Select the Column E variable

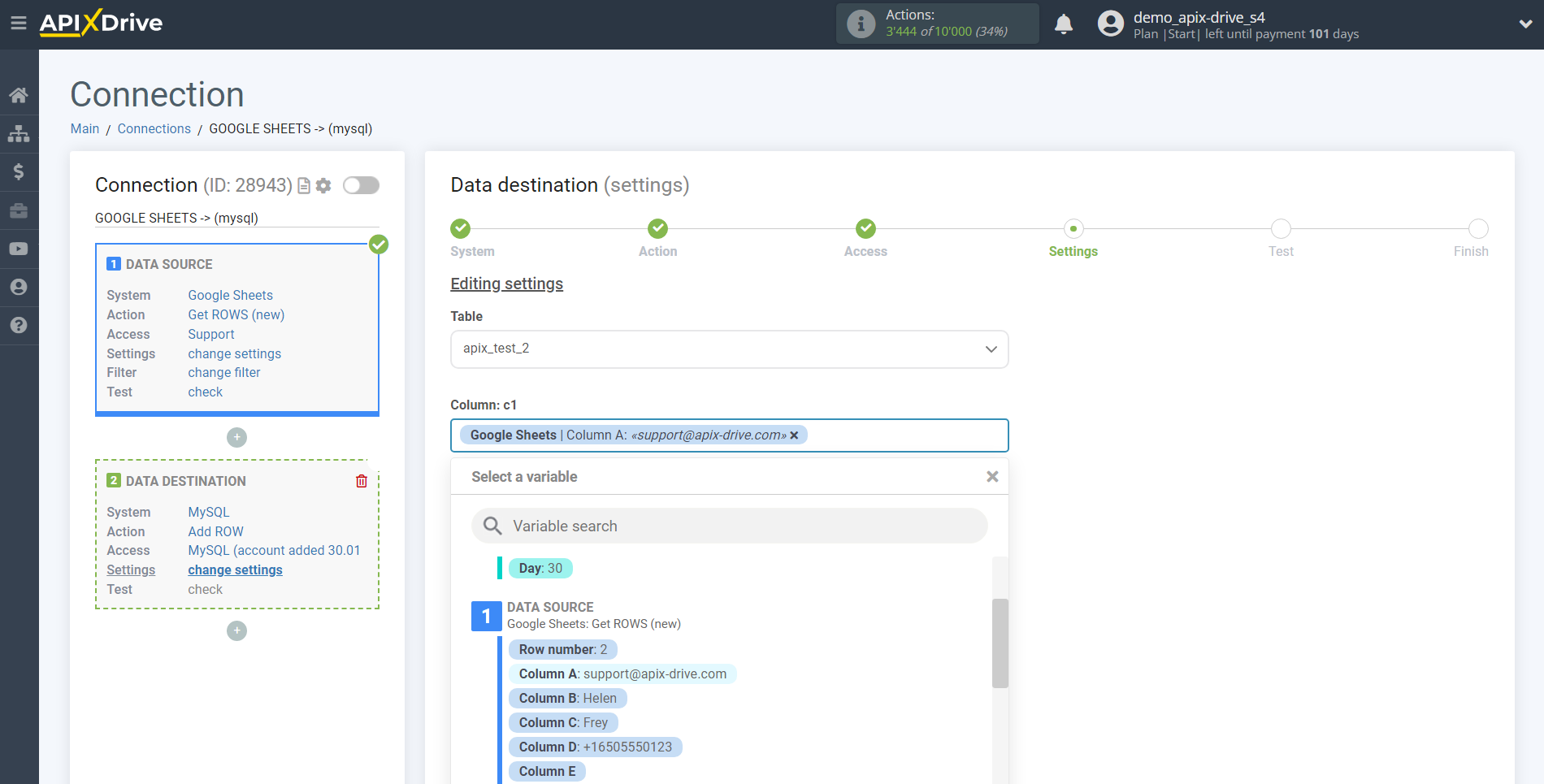(x=547, y=771)
